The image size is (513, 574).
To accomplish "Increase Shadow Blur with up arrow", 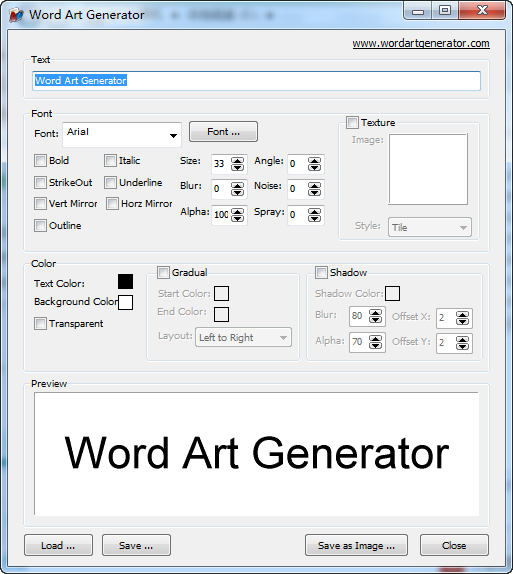I will click(x=376, y=312).
